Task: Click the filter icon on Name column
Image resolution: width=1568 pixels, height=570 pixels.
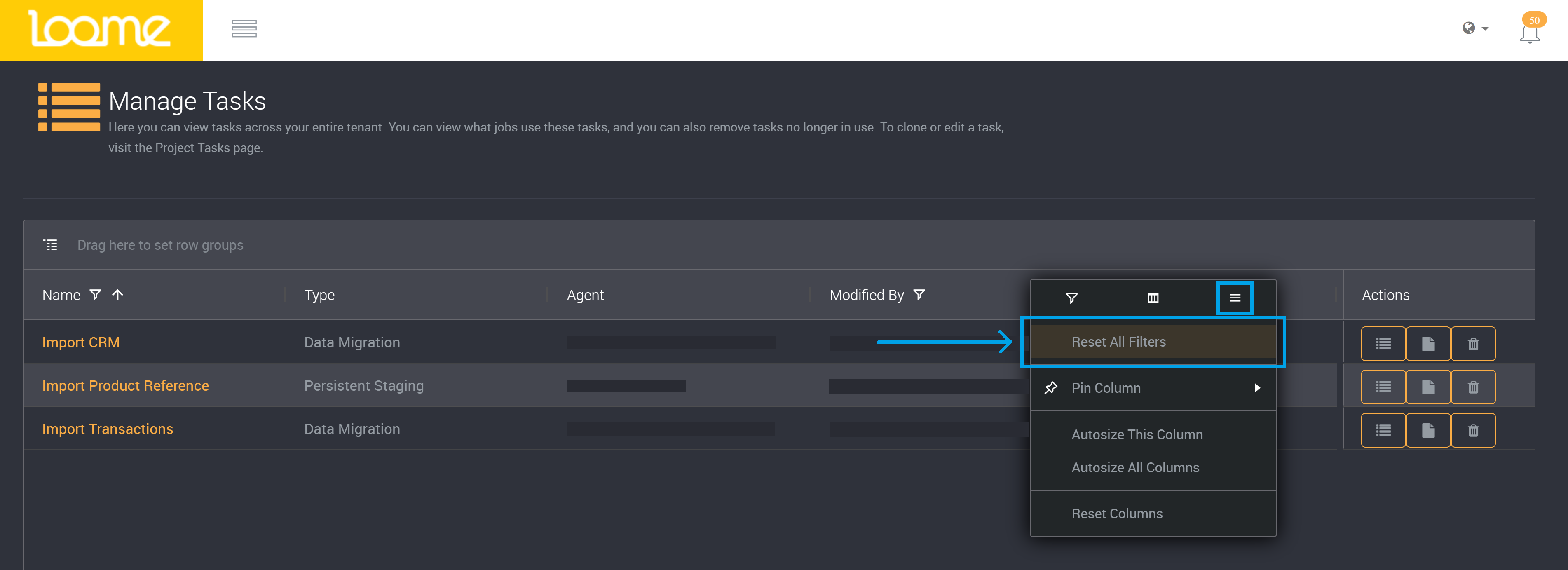Action: click(96, 295)
